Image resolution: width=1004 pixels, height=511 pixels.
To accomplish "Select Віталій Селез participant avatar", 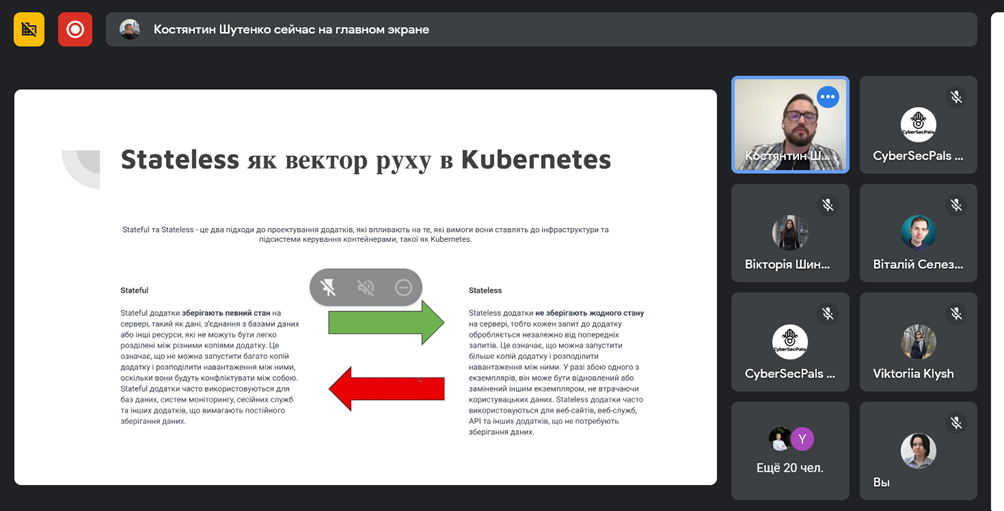I will [918, 232].
